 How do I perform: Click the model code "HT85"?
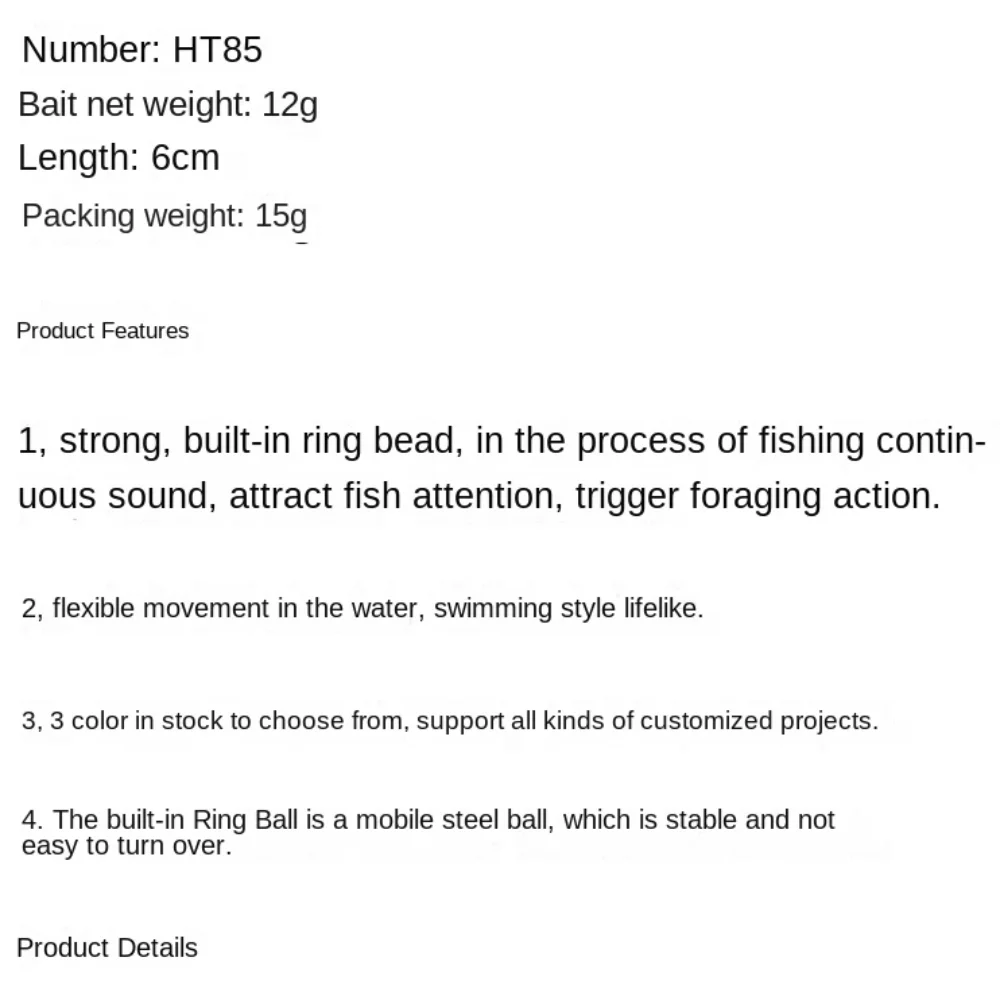click(x=217, y=50)
